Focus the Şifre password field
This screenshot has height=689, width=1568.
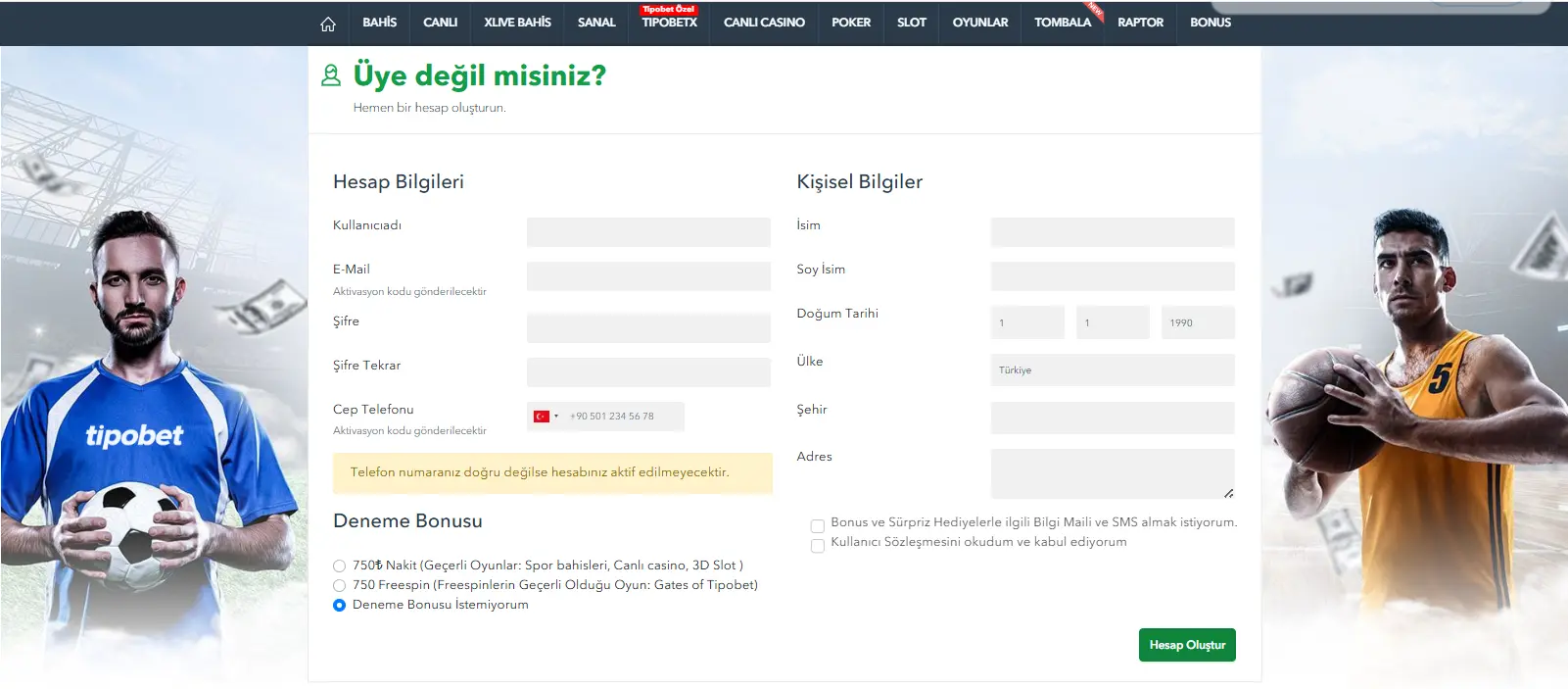[648, 328]
